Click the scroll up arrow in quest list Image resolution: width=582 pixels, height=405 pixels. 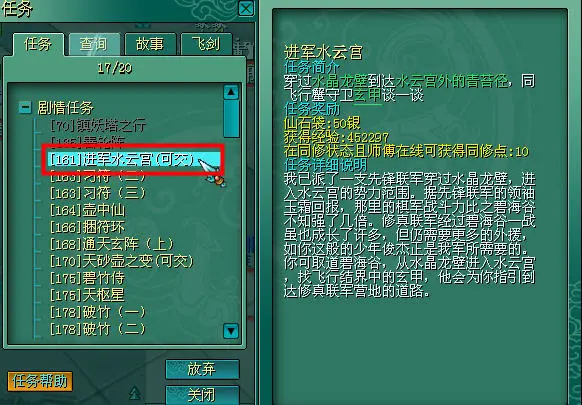[x=231, y=92]
